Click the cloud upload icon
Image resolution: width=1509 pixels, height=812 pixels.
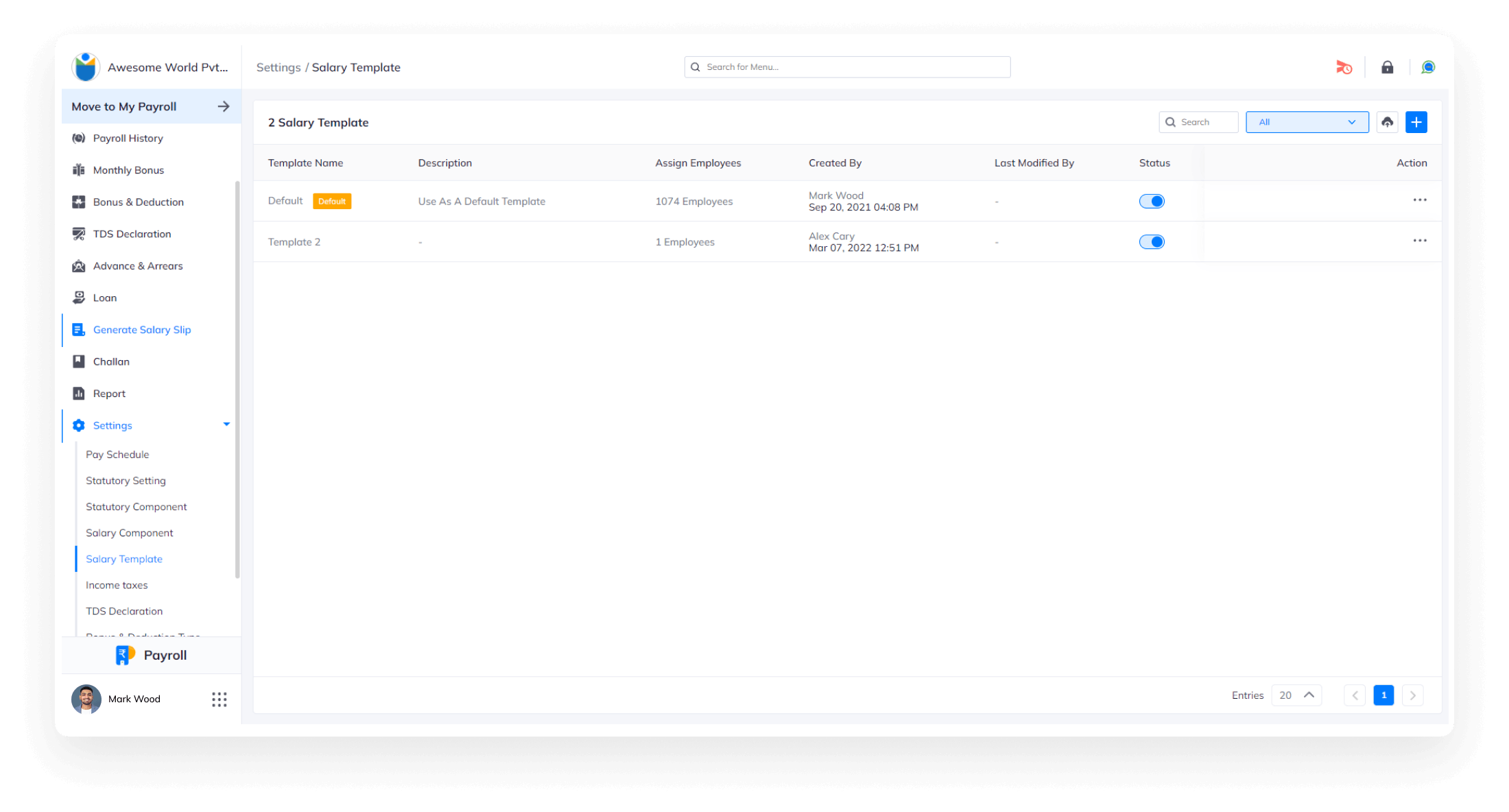pyautogui.click(x=1388, y=122)
